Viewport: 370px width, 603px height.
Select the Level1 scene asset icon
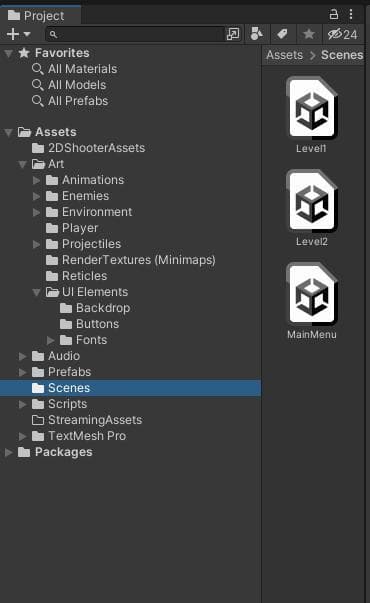coord(312,108)
